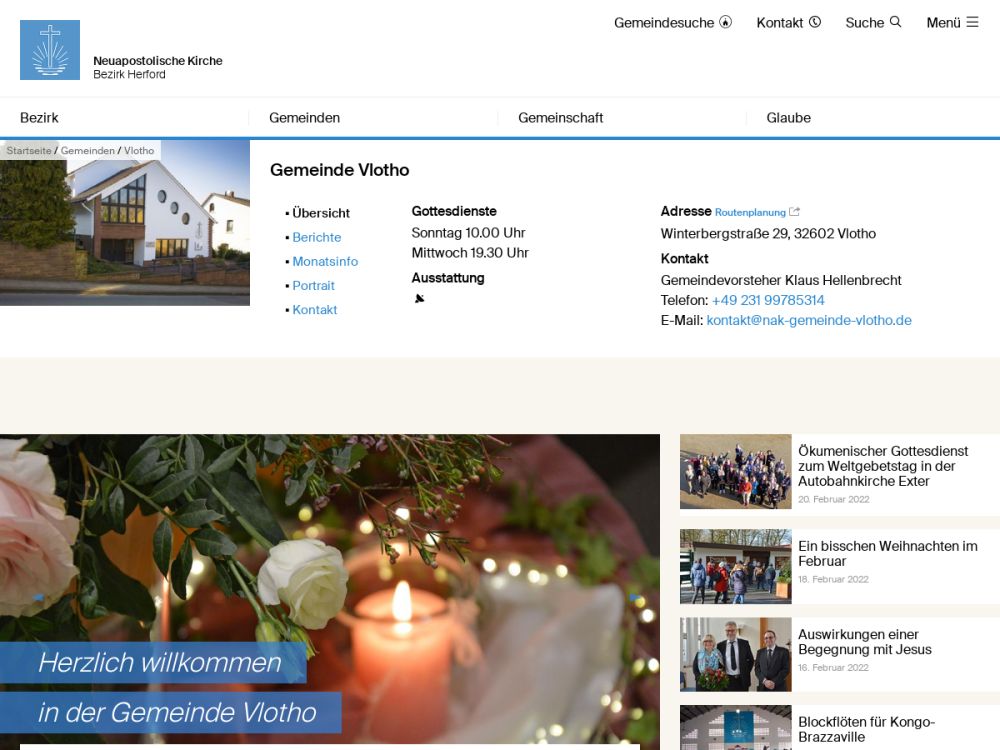The height and width of the screenshot is (750, 1000).
Task: Open the hamburger Menü icon
Action: pyautogui.click(x=972, y=22)
